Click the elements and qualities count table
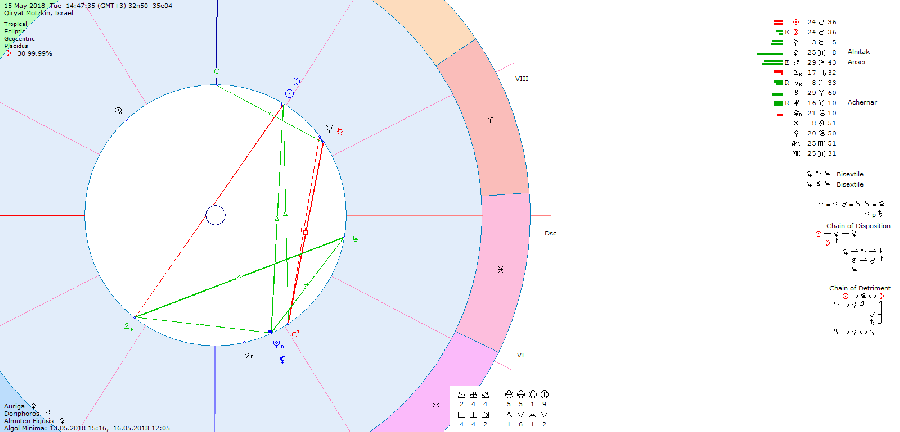The width and height of the screenshot is (900, 432). [501, 408]
